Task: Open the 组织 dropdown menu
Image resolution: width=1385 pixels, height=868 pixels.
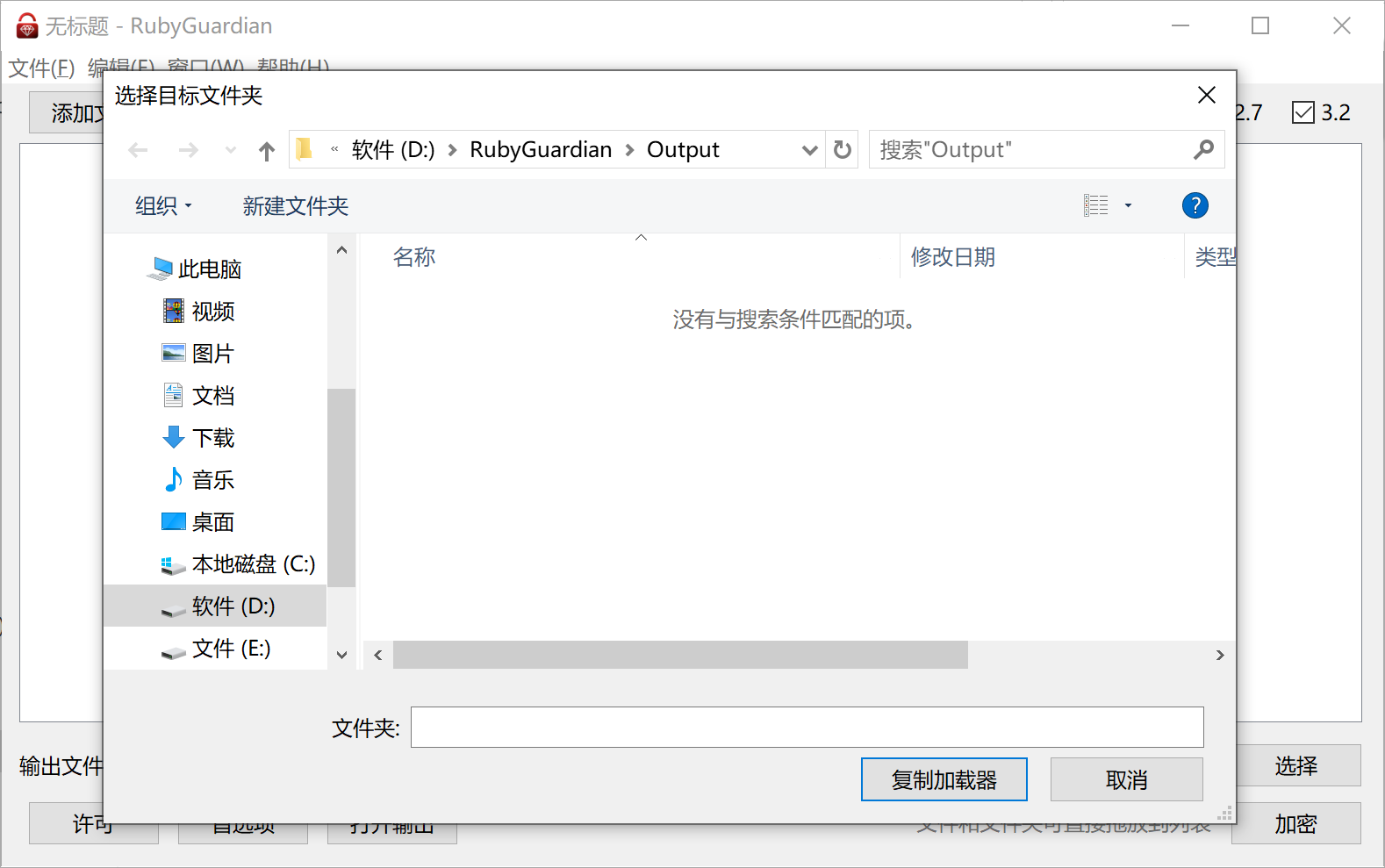Action: point(163,206)
